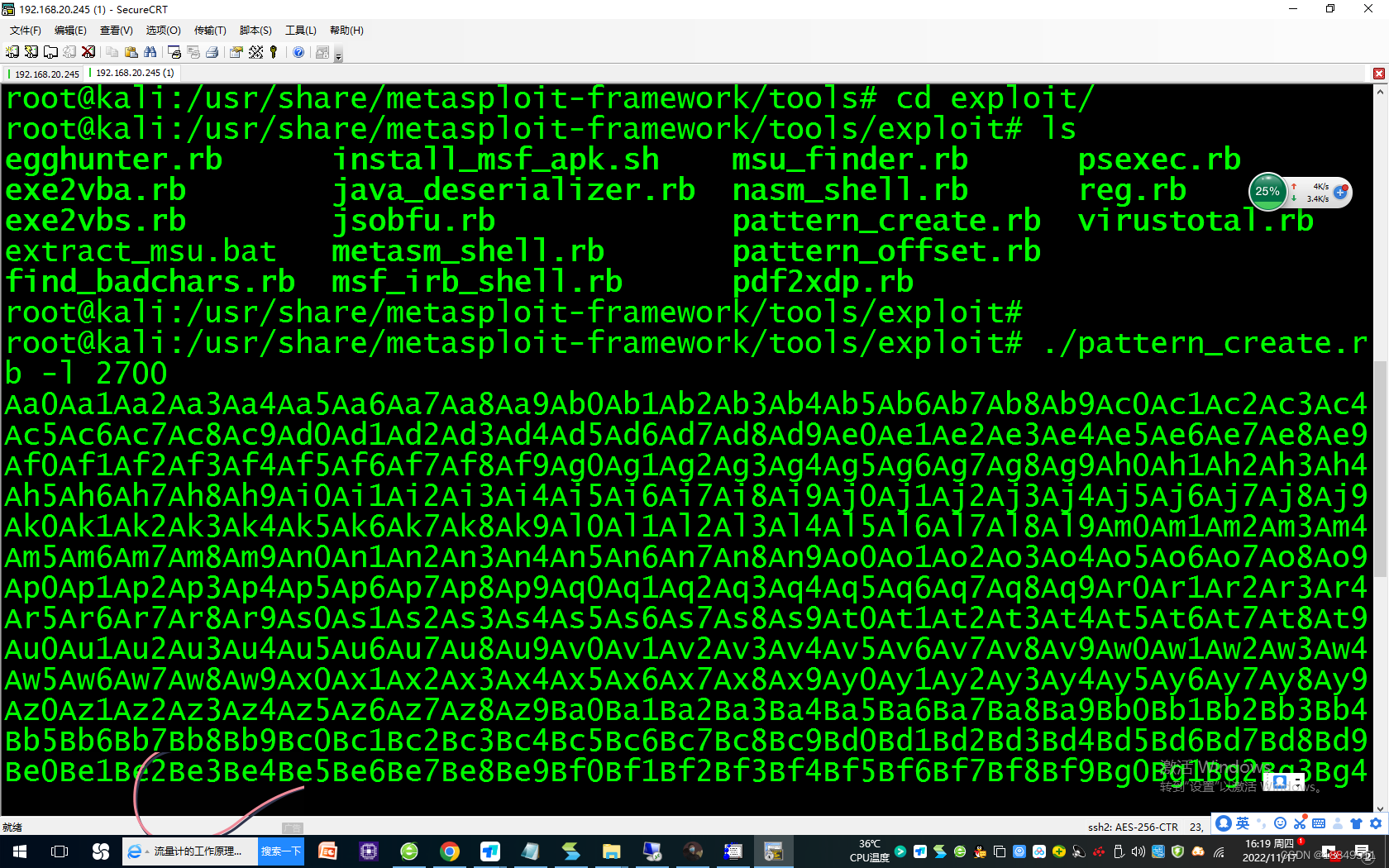The height and width of the screenshot is (868, 1389).
Task: Click the Disconnect red X toolbar icon
Action: pyautogui.click(x=88, y=52)
